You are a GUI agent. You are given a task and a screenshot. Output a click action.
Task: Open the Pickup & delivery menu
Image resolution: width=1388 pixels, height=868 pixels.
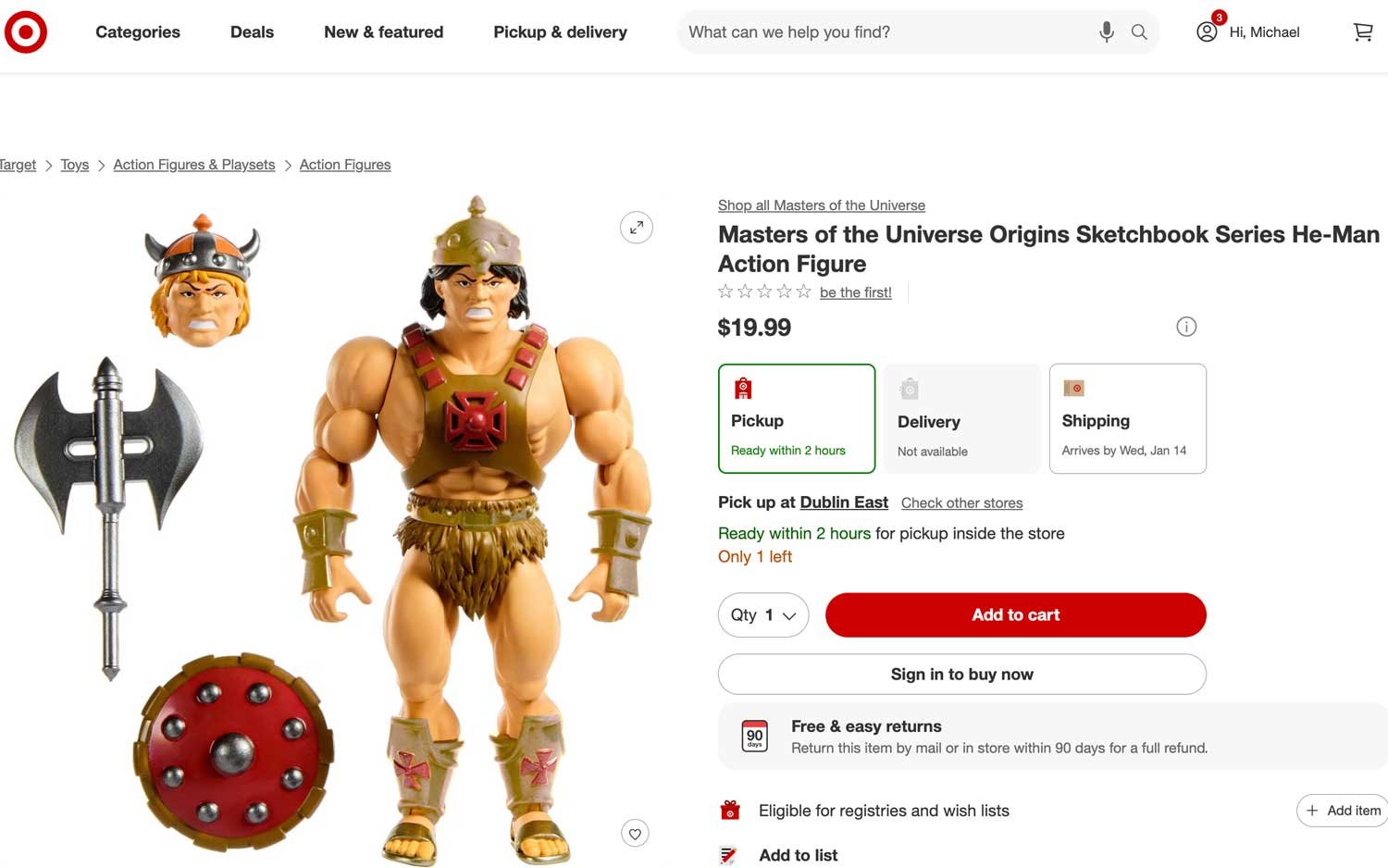(x=559, y=31)
